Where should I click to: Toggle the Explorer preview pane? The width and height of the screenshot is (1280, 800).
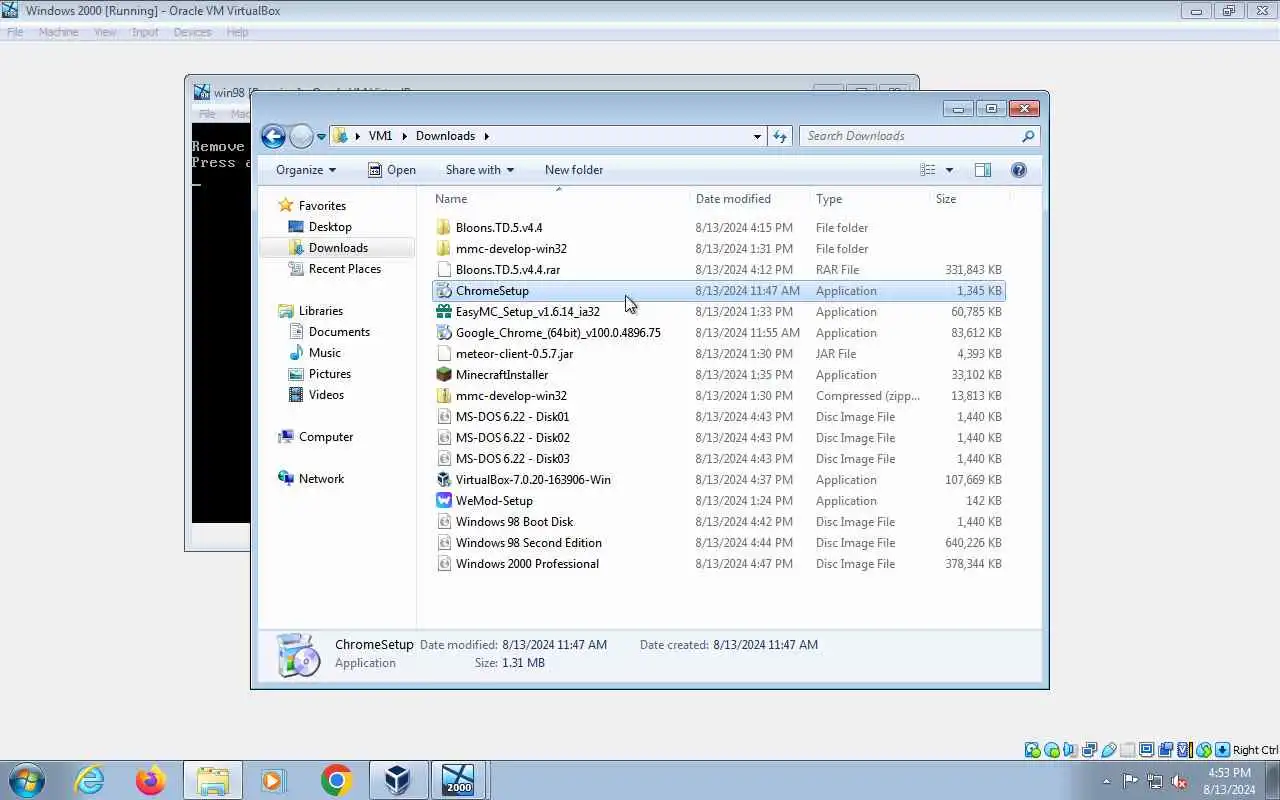coord(983,170)
